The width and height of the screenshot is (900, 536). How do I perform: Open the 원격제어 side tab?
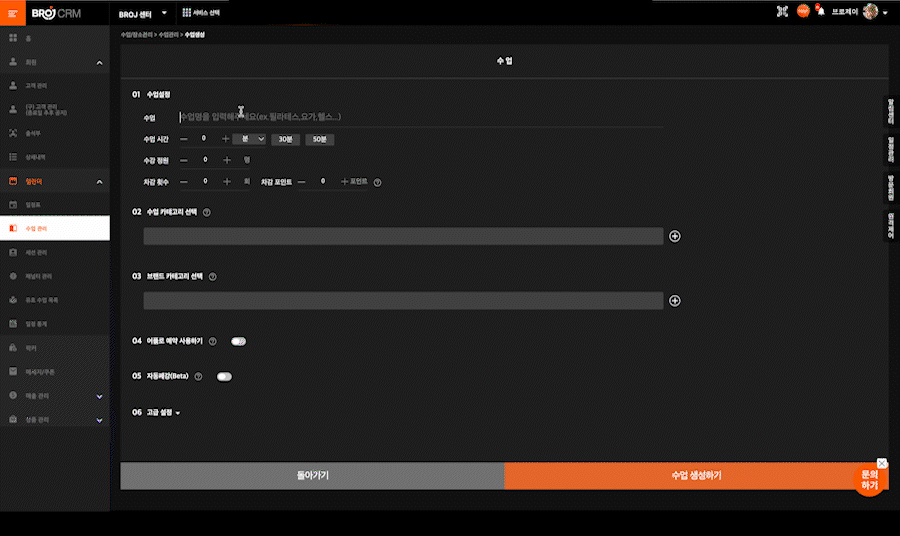891,226
